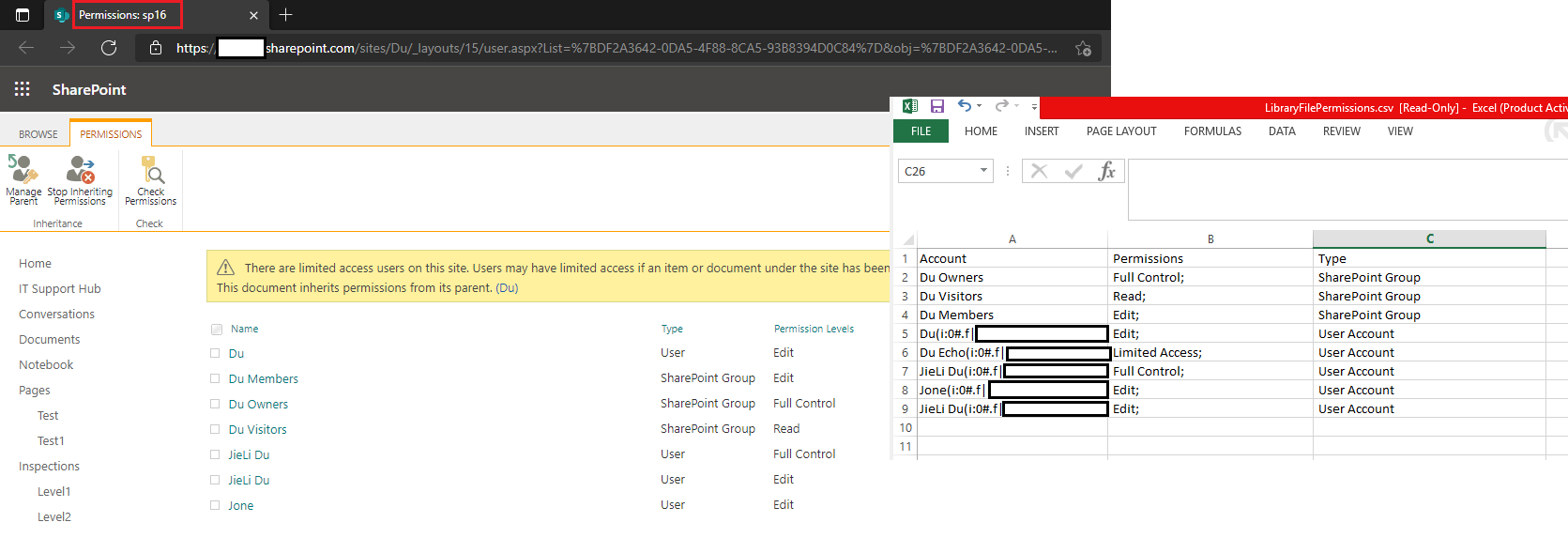Viewport: 1568px width, 538px height.
Task: Check the box for JieLi Du Full Control
Action: [x=215, y=455]
